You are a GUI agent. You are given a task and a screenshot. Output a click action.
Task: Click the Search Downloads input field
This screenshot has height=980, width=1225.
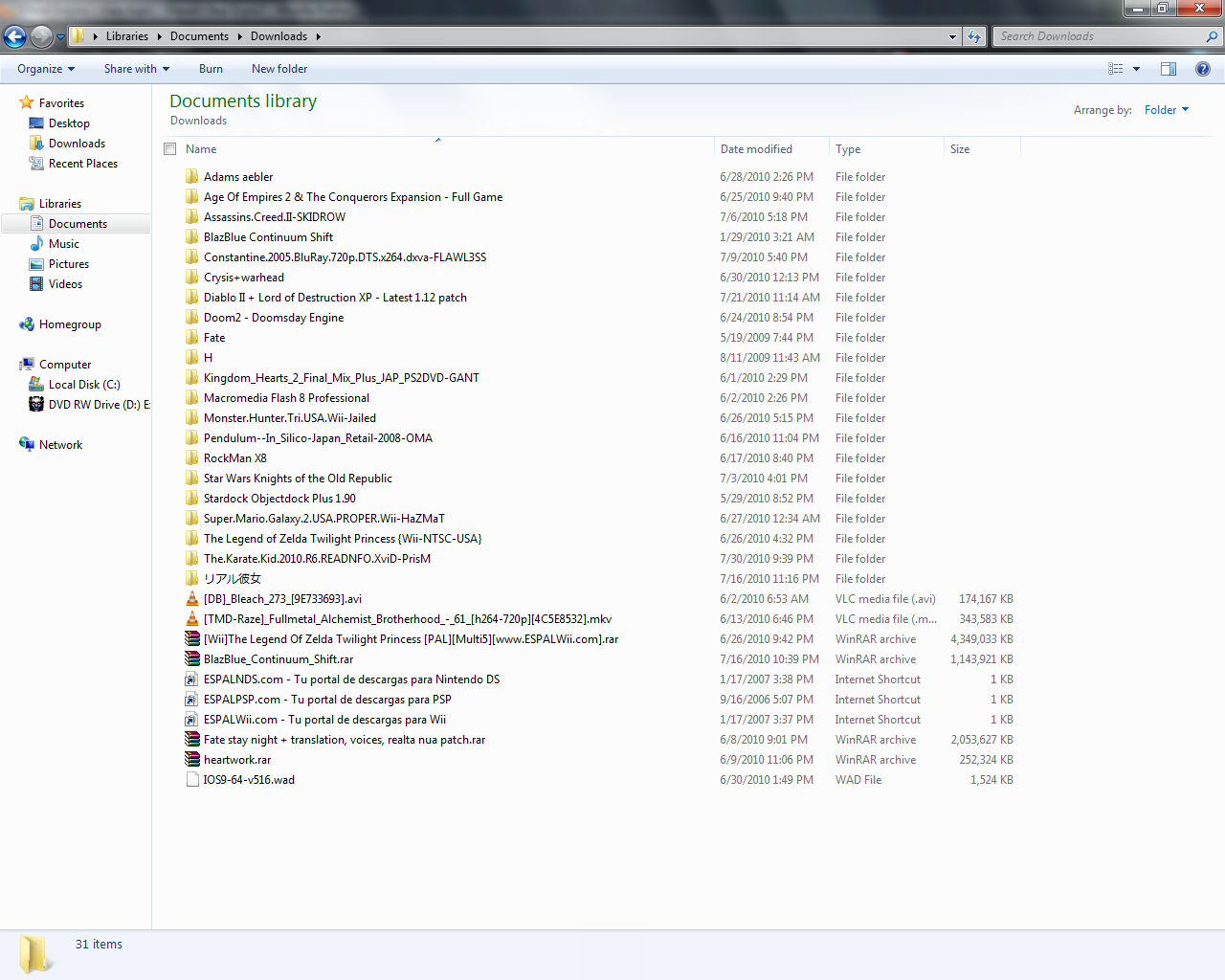click(x=1101, y=36)
